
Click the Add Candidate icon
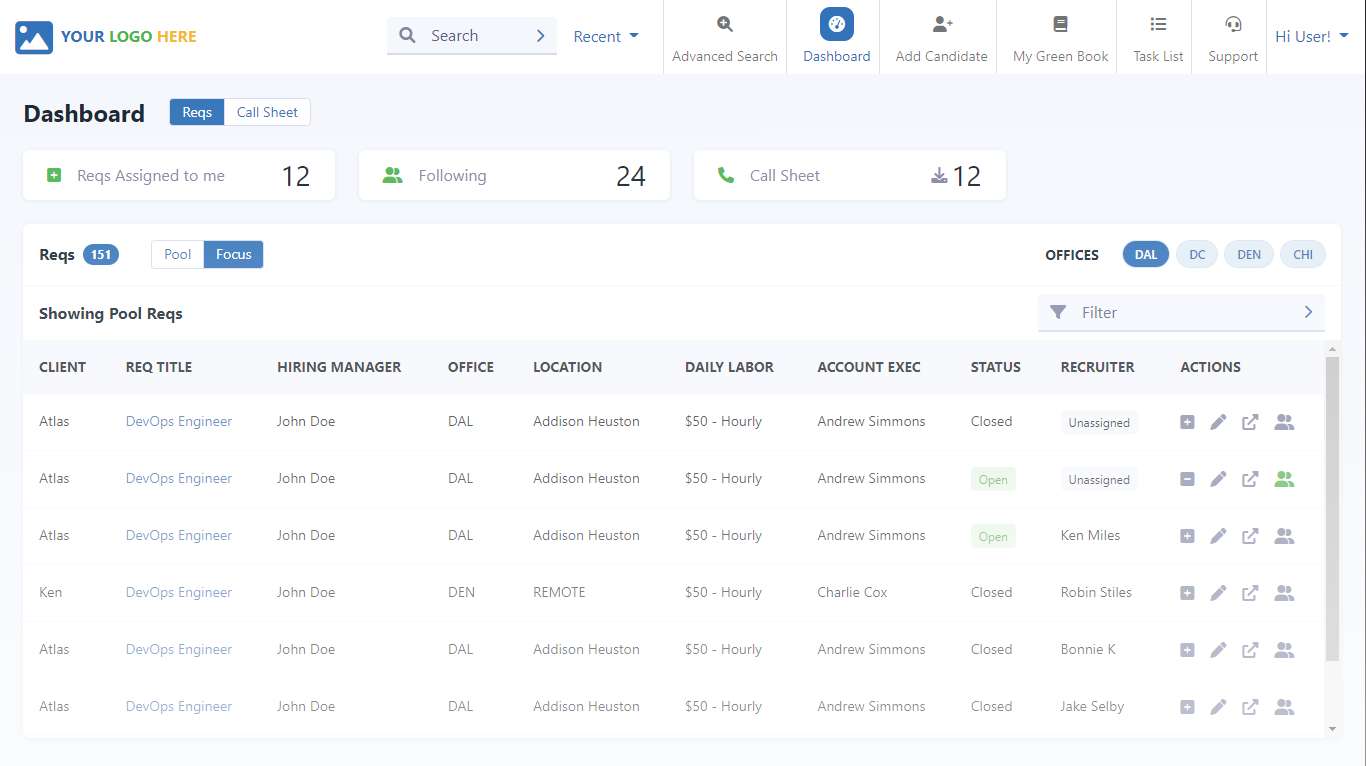pos(942,25)
